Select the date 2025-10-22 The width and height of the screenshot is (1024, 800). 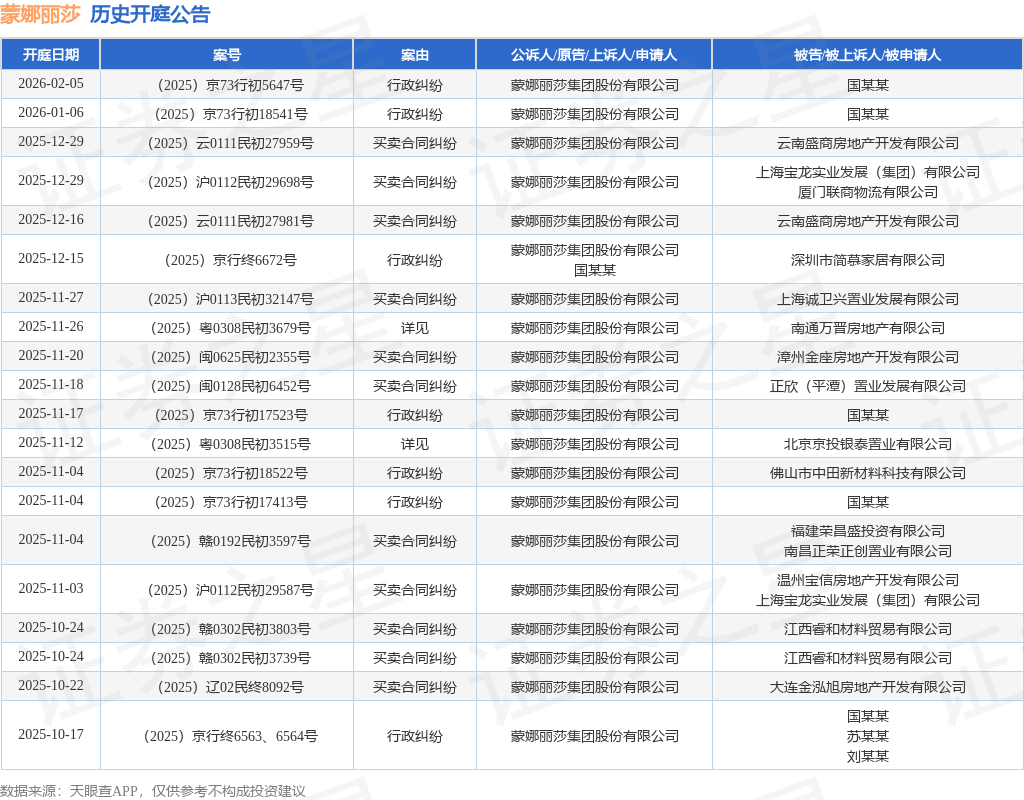click(51, 686)
